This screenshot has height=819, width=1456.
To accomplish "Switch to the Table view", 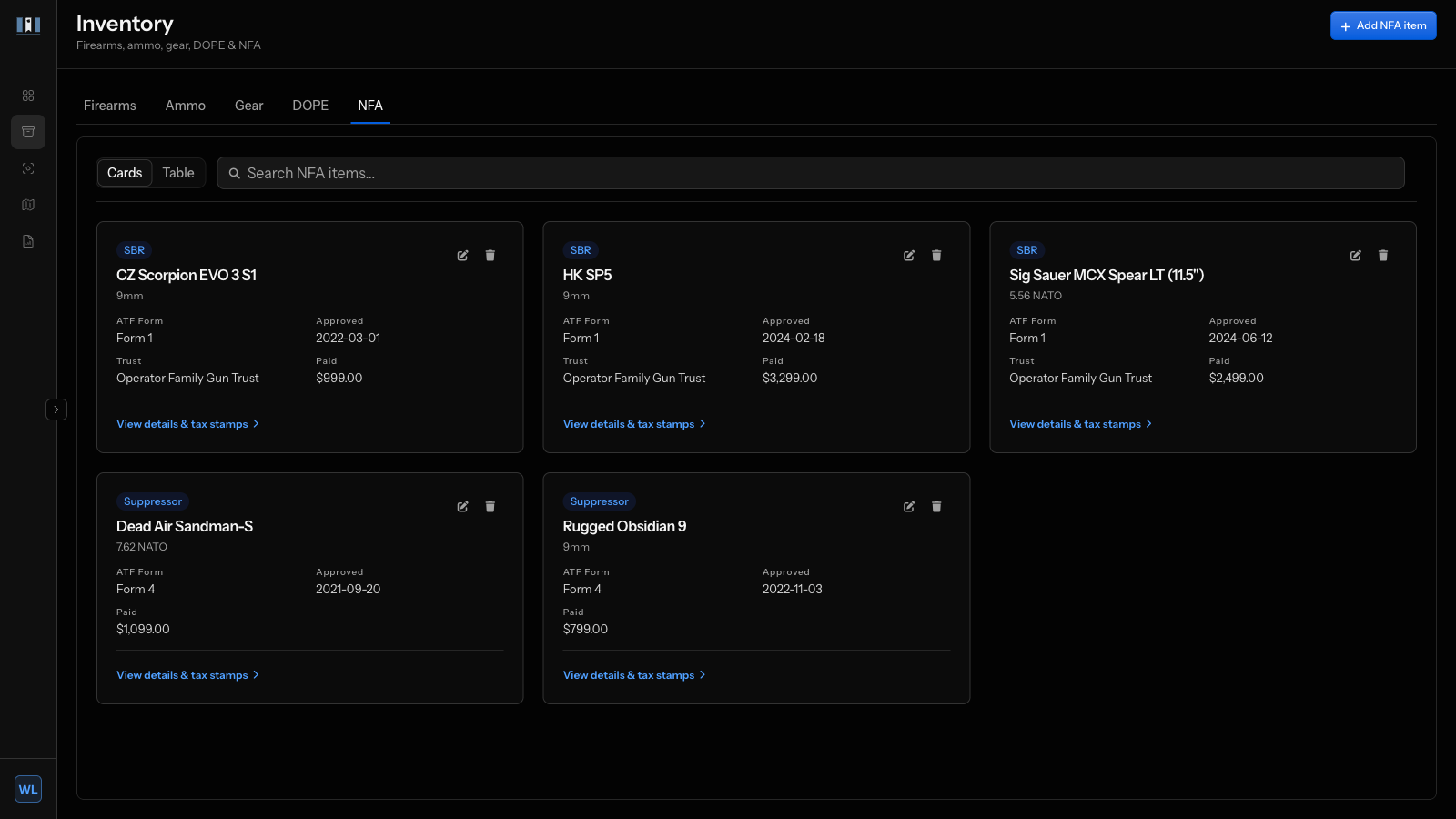I will click(178, 173).
